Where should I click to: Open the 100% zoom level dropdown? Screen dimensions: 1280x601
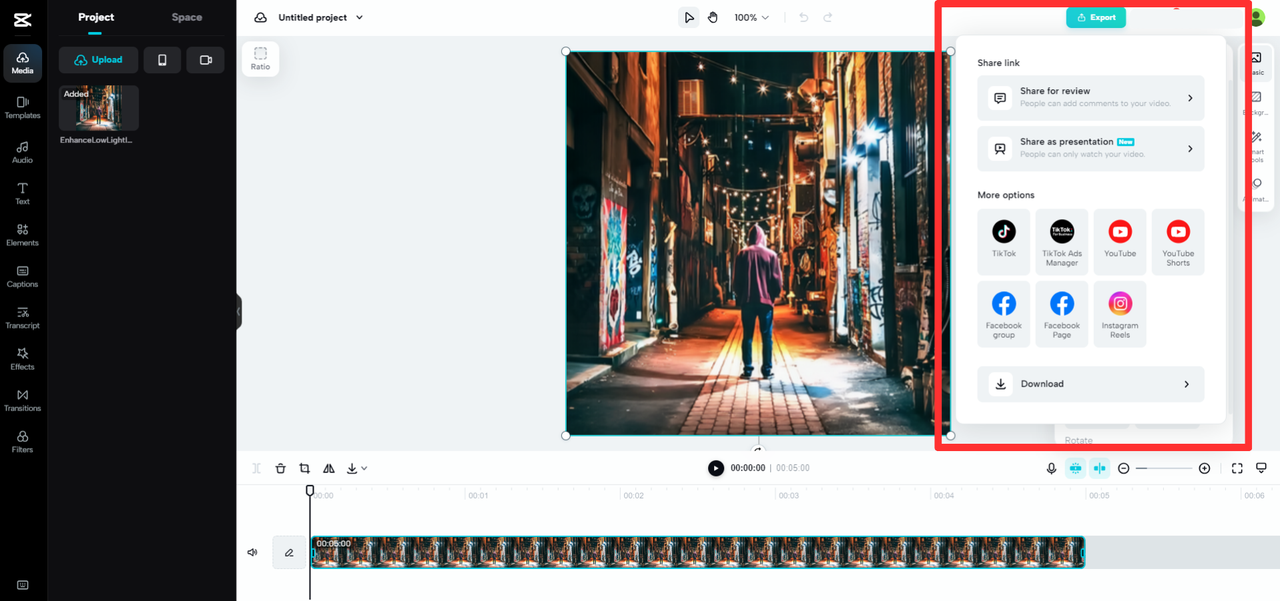pos(751,17)
